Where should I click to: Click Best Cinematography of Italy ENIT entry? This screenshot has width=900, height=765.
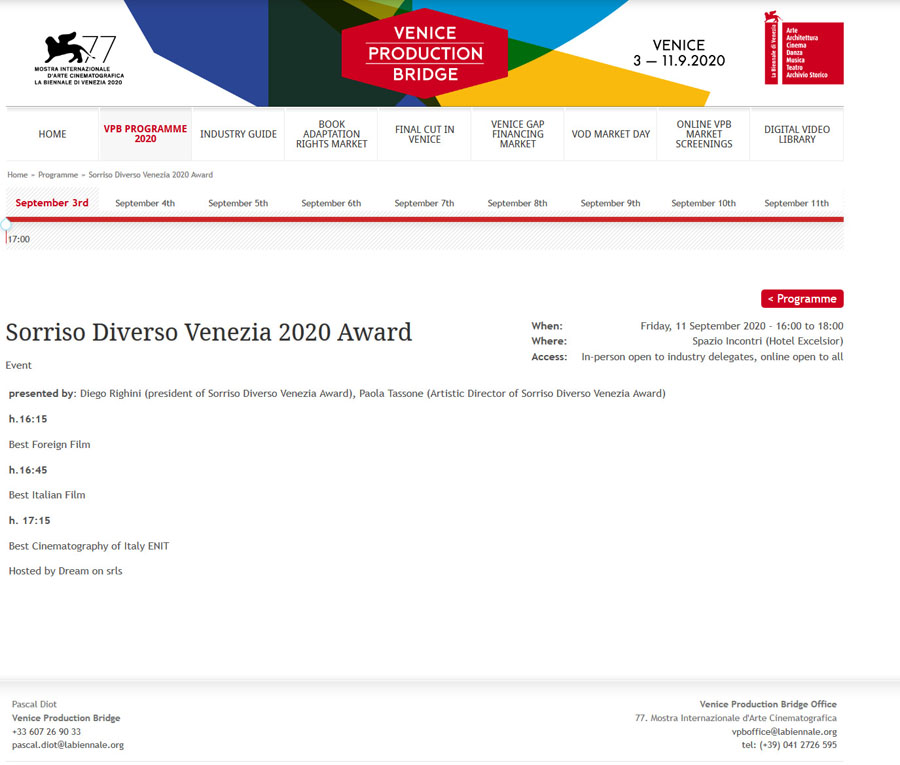(89, 546)
